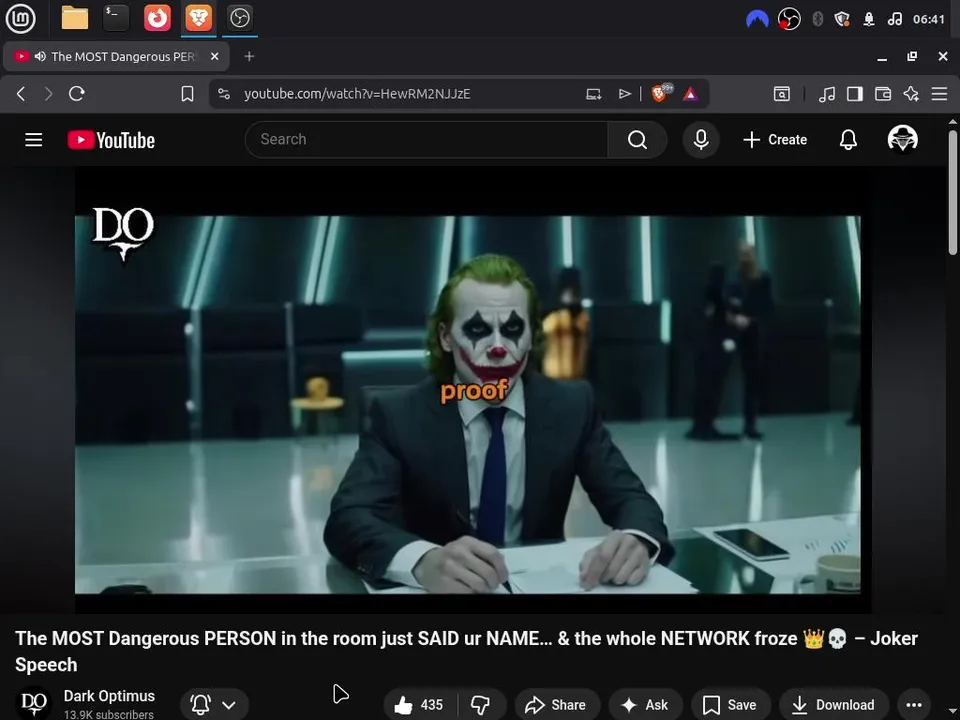Open the Files folder launcher in panel
The width and height of the screenshot is (960, 720).
(75, 18)
